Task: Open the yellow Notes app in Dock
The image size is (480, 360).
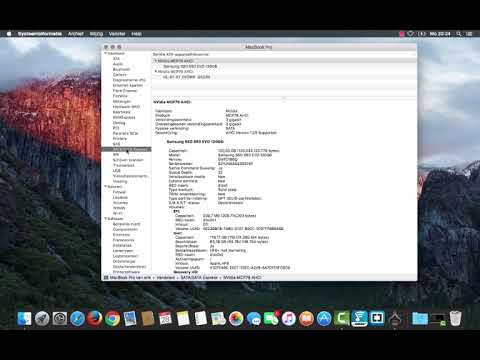Action: (183, 319)
